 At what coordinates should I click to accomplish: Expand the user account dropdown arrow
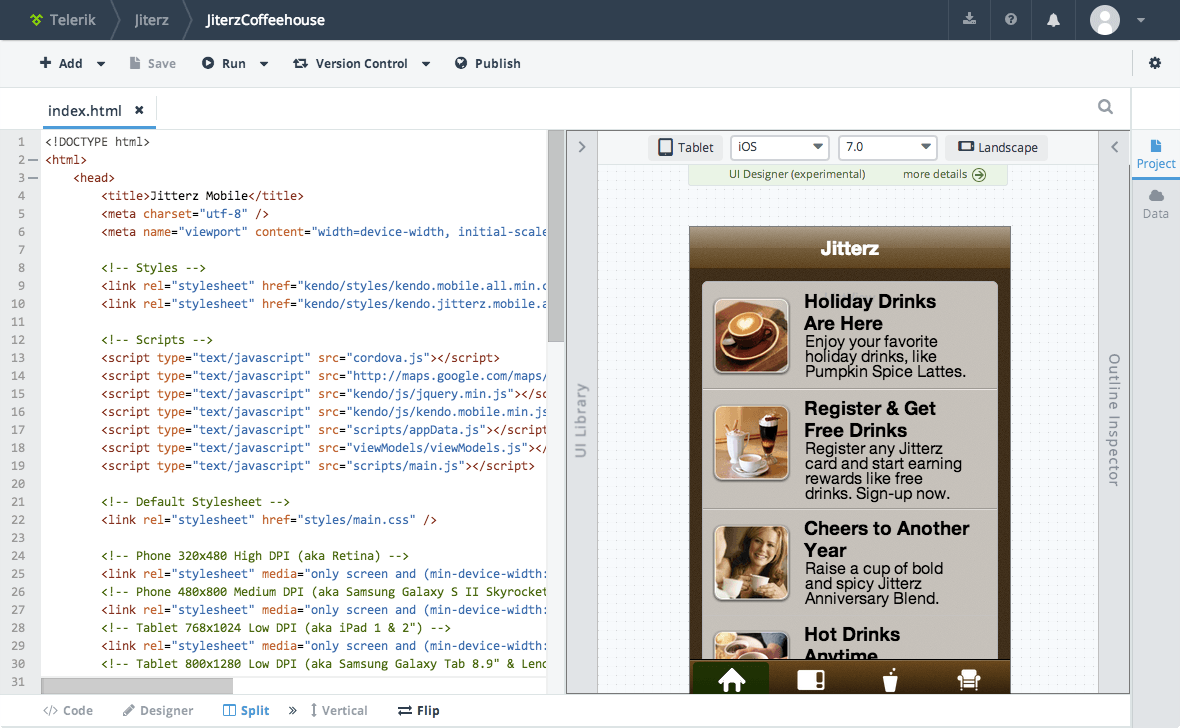coord(1141,20)
